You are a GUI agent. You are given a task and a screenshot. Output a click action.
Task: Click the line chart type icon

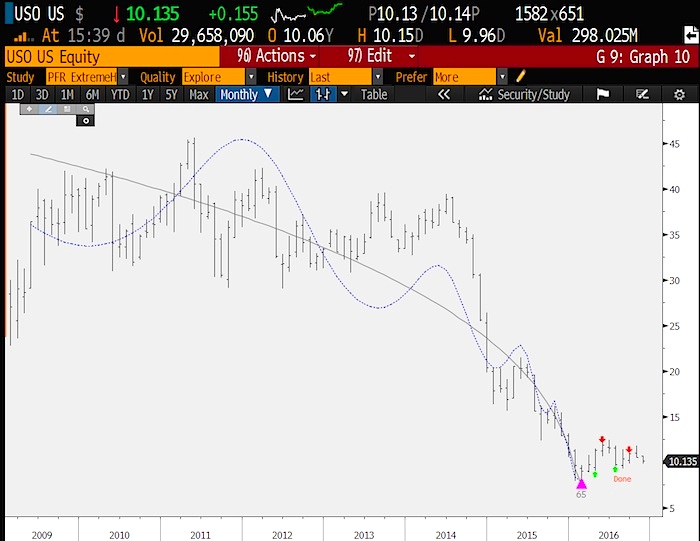[296, 94]
